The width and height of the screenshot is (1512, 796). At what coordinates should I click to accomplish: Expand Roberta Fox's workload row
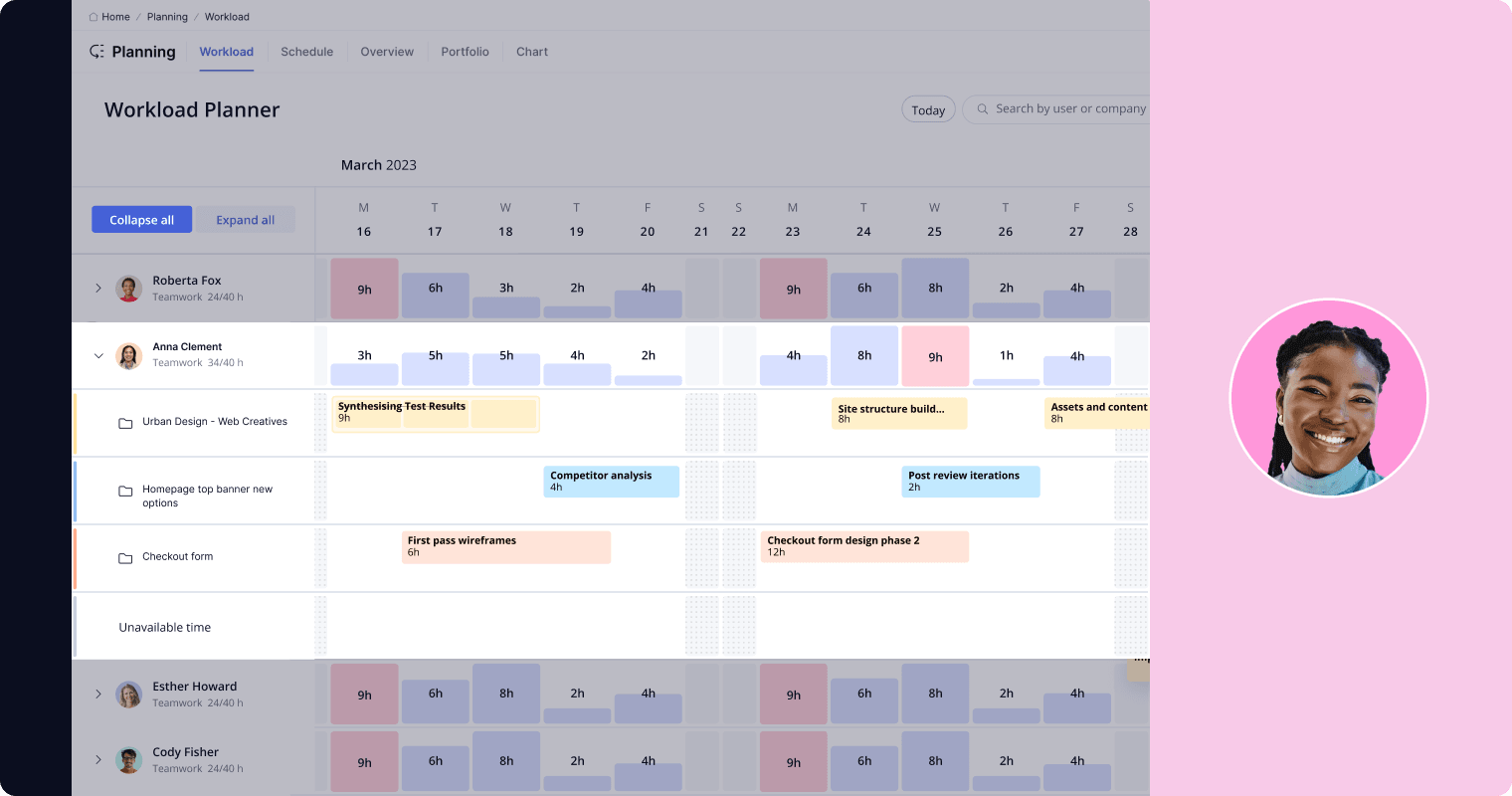(x=98, y=289)
